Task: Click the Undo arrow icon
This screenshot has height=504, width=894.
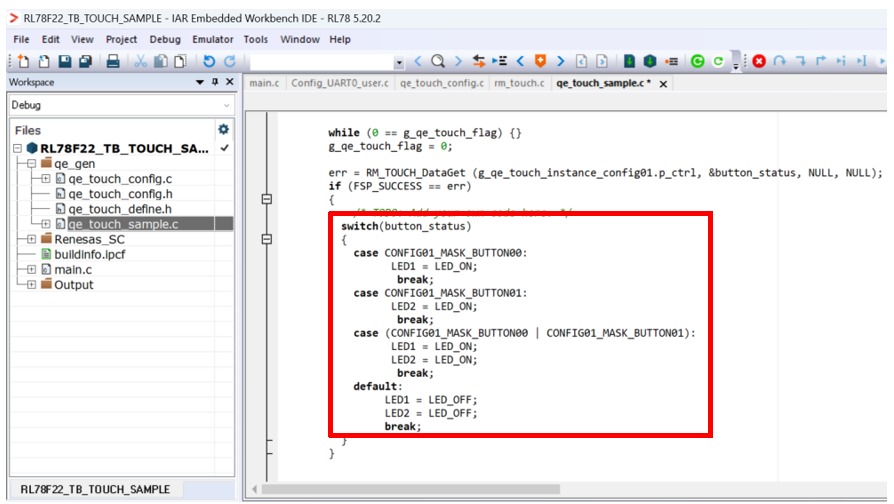Action: 209,62
